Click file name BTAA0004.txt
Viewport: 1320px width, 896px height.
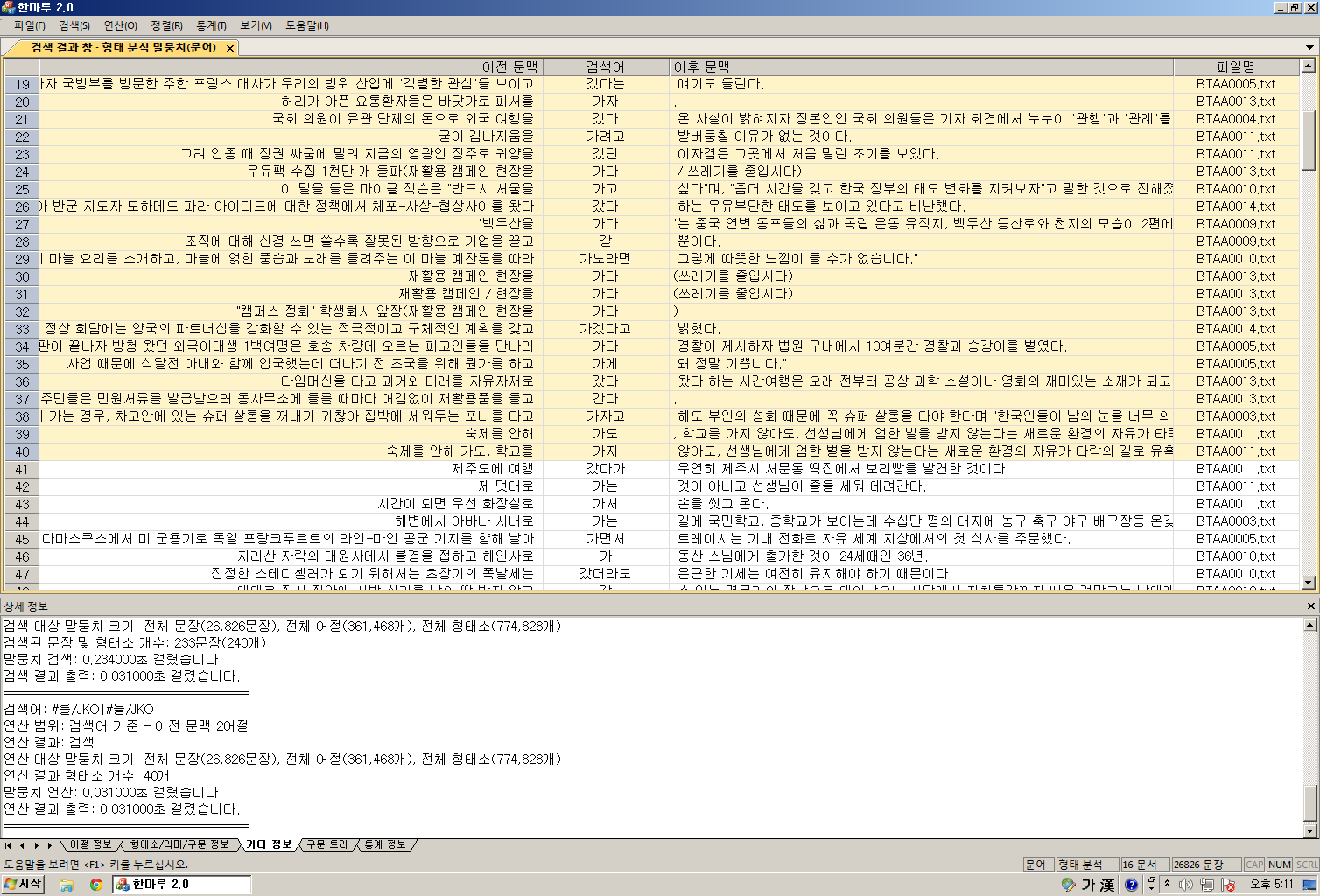[1236, 119]
